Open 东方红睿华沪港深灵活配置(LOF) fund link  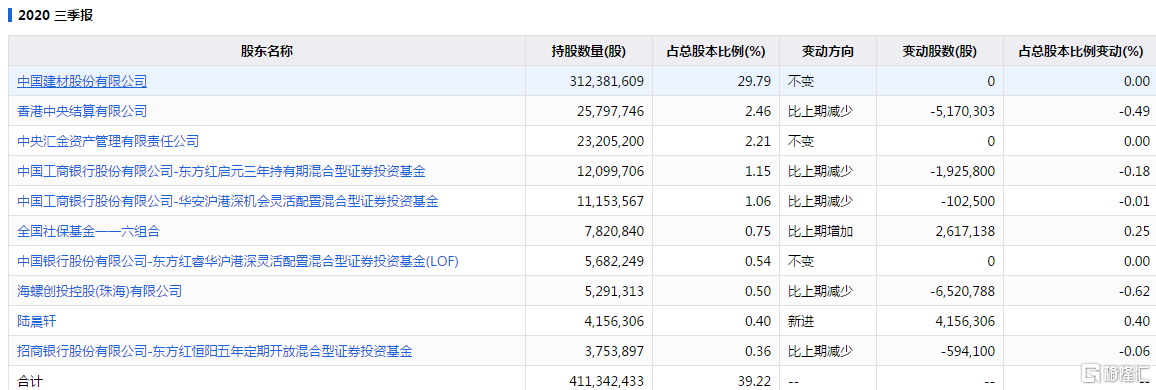point(237,261)
